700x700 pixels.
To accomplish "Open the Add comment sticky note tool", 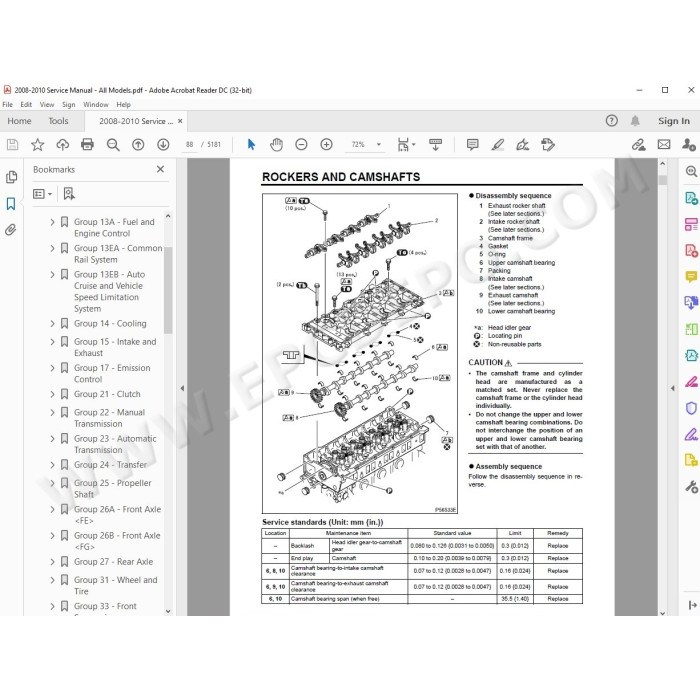I will 472,145.
